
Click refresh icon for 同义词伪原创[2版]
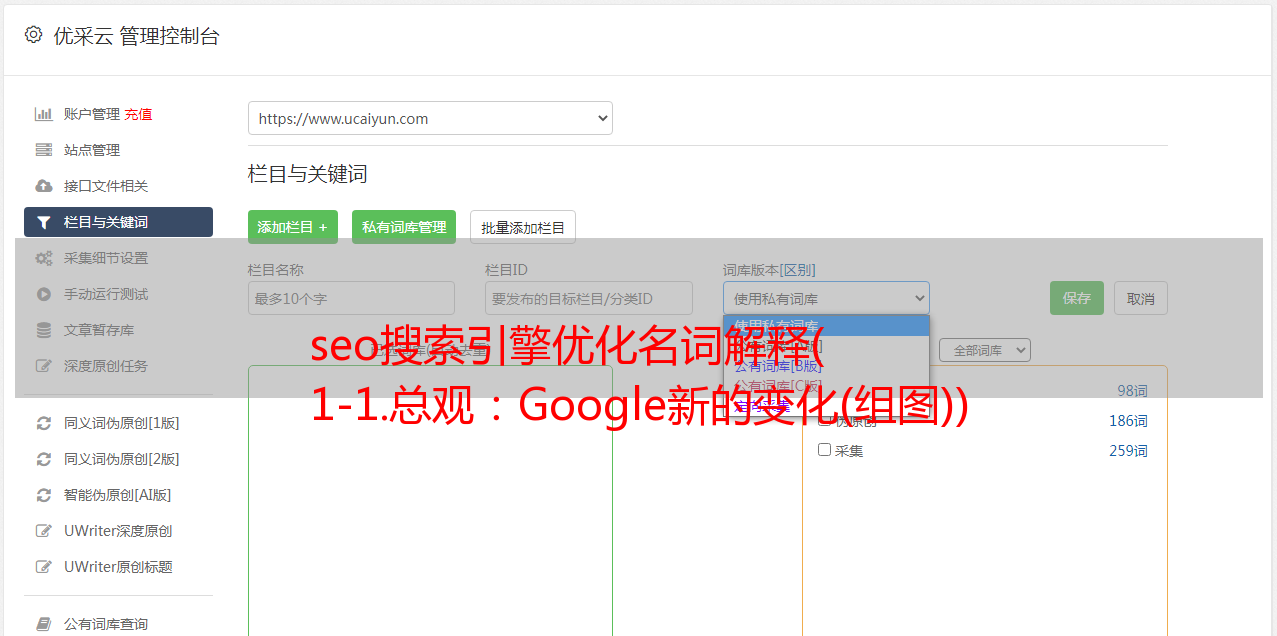[43, 459]
